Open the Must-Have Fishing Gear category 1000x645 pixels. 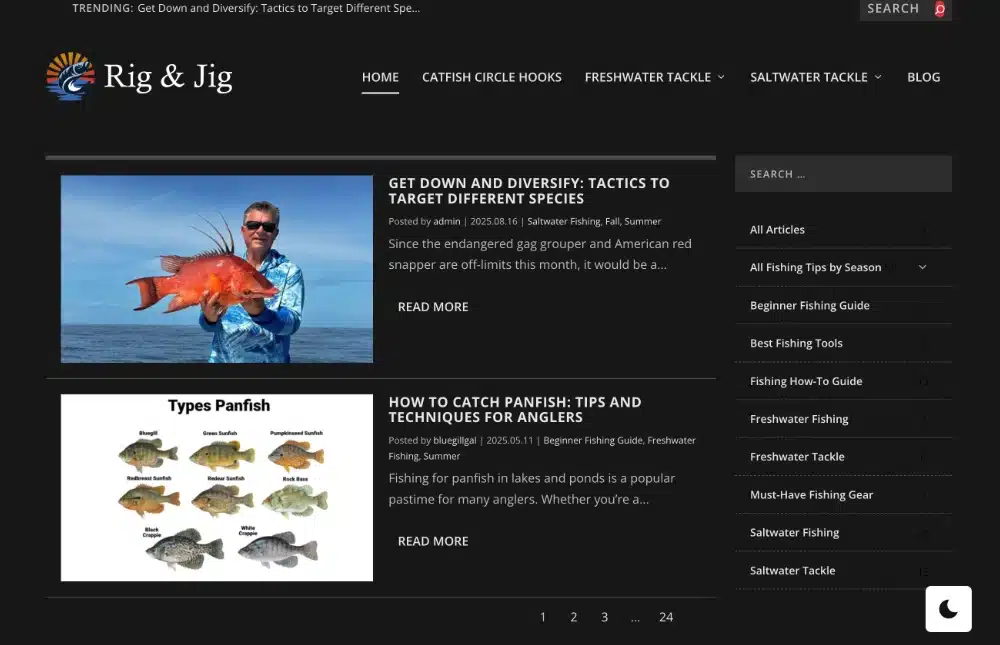click(x=811, y=494)
